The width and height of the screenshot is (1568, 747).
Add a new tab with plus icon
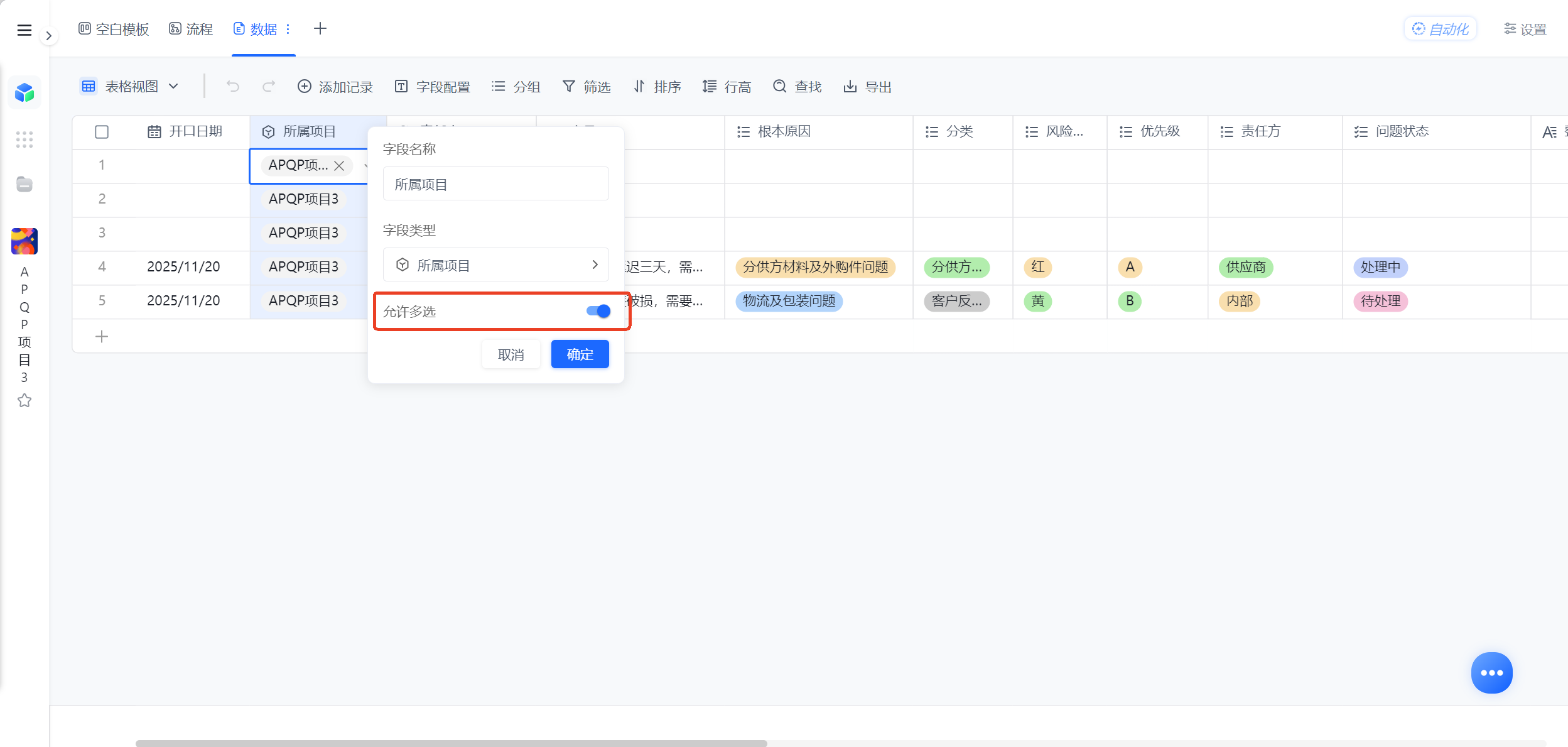[x=320, y=28]
